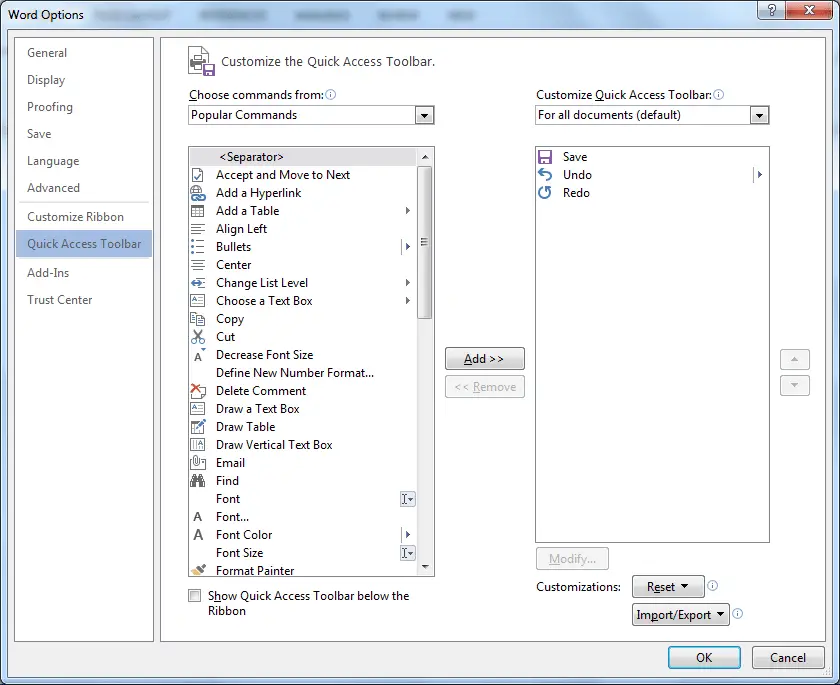Click the Add >> button
The image size is (840, 685).
pos(484,359)
